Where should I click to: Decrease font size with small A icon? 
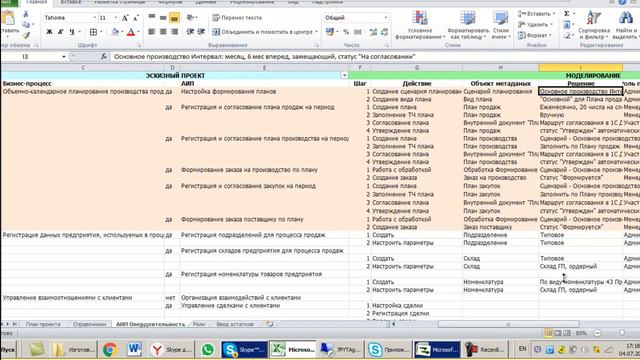coord(136,18)
